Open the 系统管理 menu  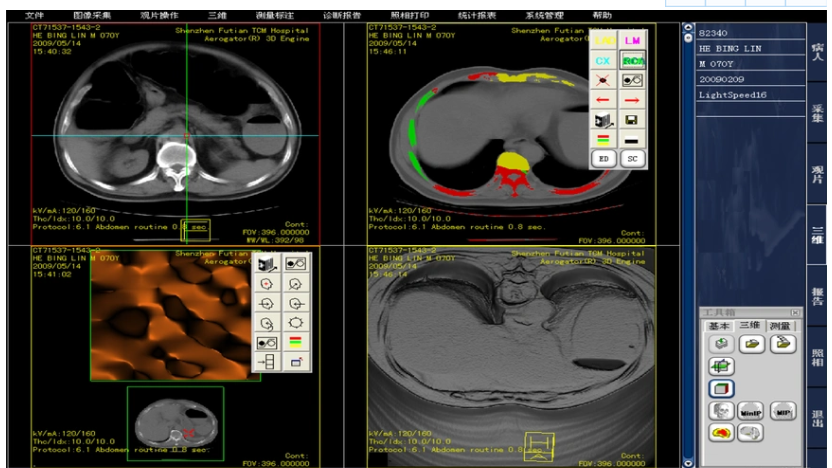point(544,15)
